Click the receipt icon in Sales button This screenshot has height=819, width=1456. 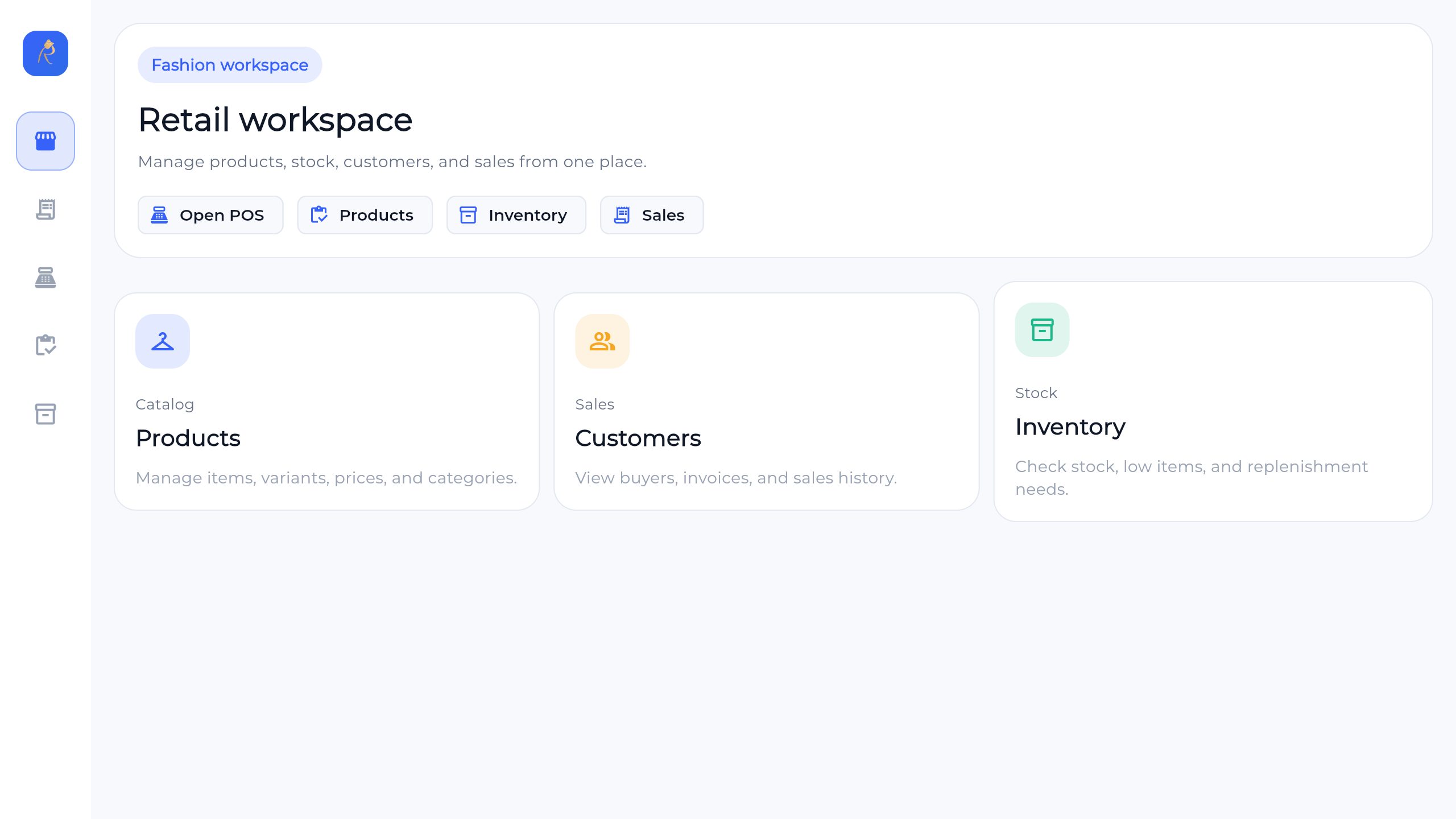622,215
